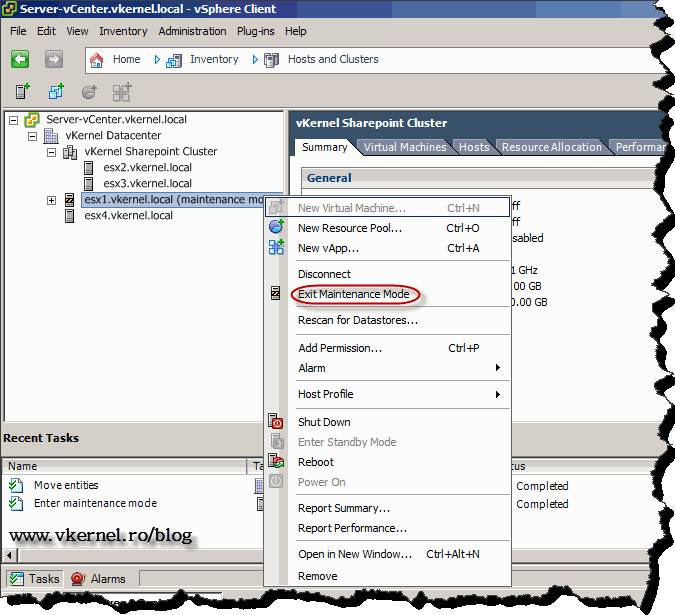This screenshot has width=675, height=615.
Task: Open the Alarm submenu arrow
Action: coord(498,368)
